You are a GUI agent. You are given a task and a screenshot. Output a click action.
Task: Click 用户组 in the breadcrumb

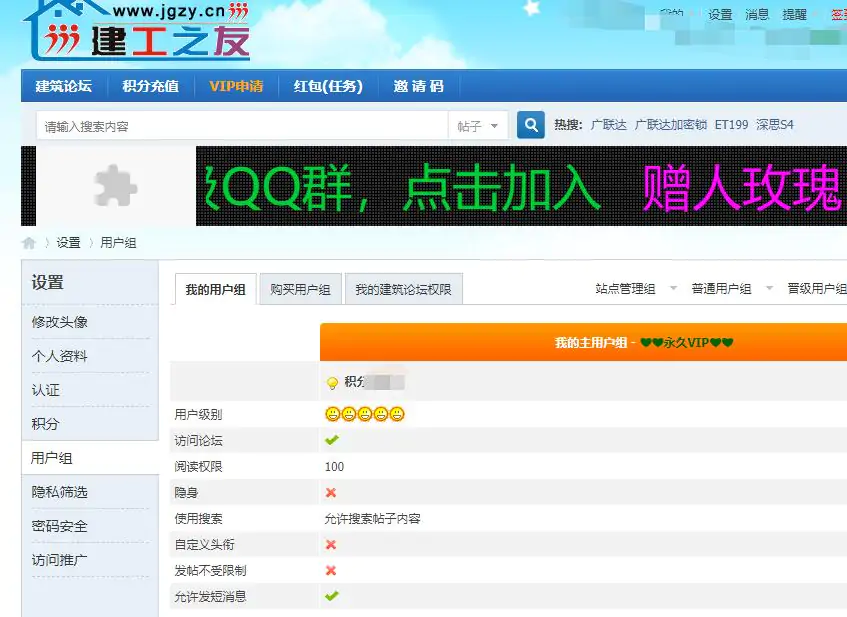point(118,243)
